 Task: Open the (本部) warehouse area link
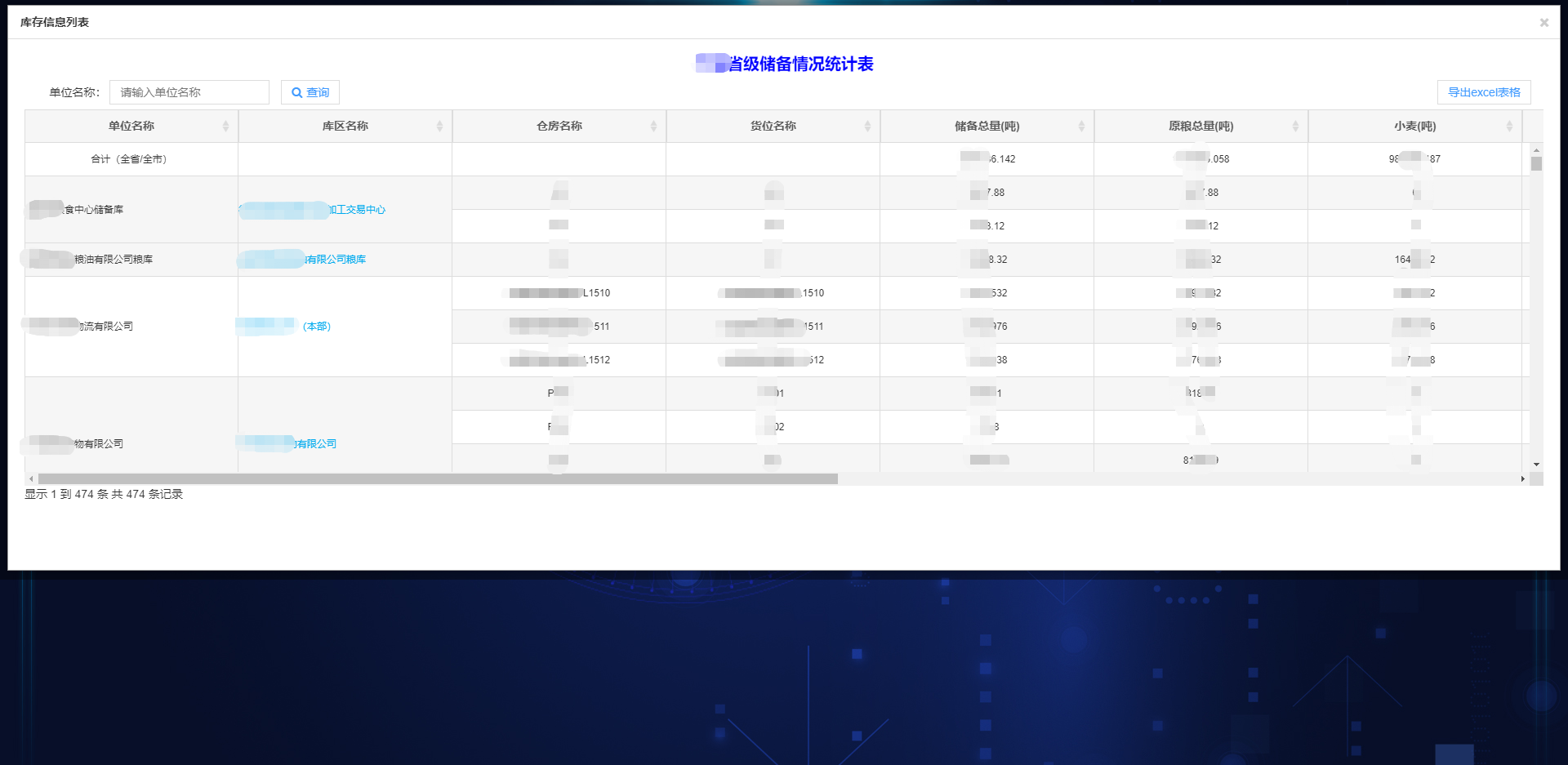317,327
